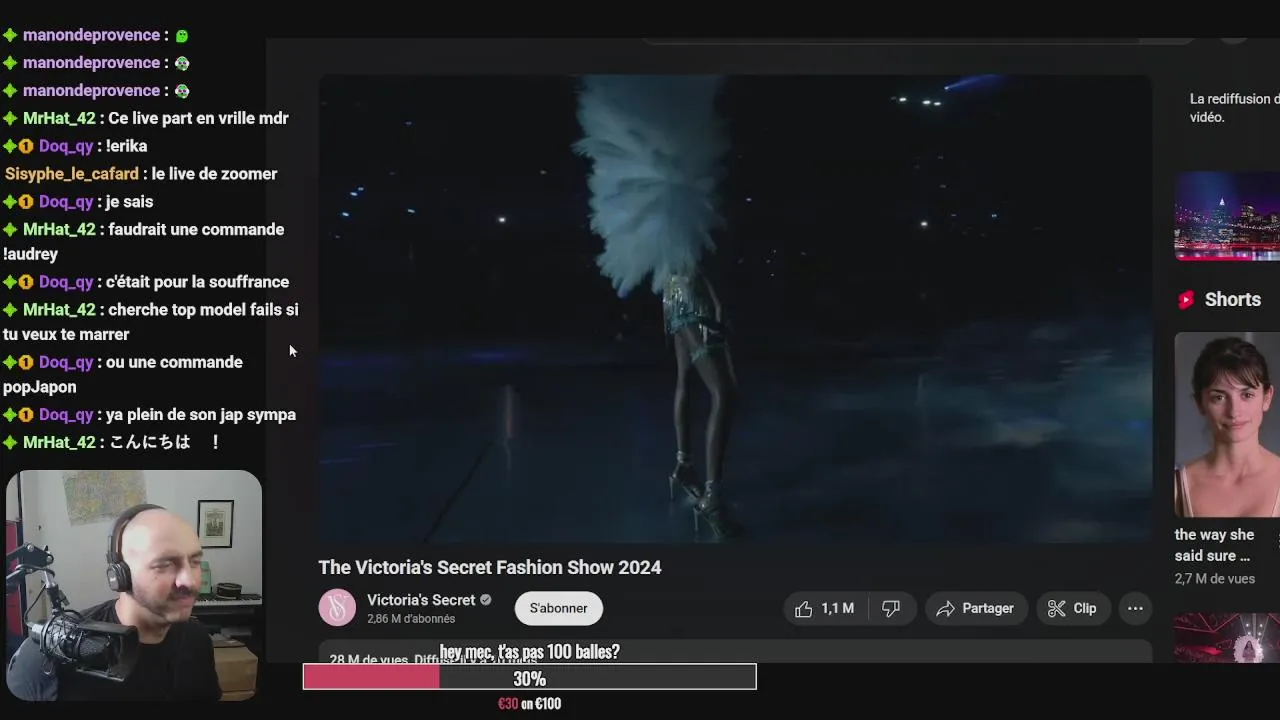Click '2,7 M de vues' under the Short
Screen dimensions: 1280x720
(1215, 579)
